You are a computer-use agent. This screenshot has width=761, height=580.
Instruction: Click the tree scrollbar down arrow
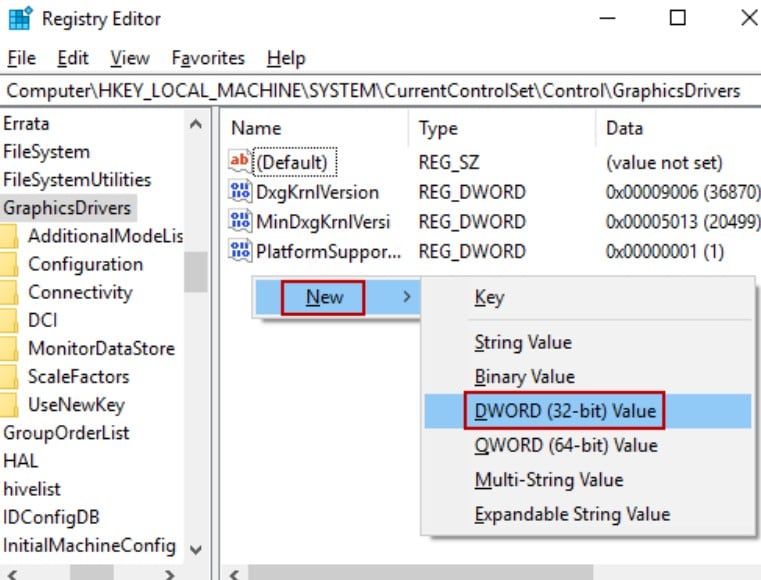click(196, 549)
